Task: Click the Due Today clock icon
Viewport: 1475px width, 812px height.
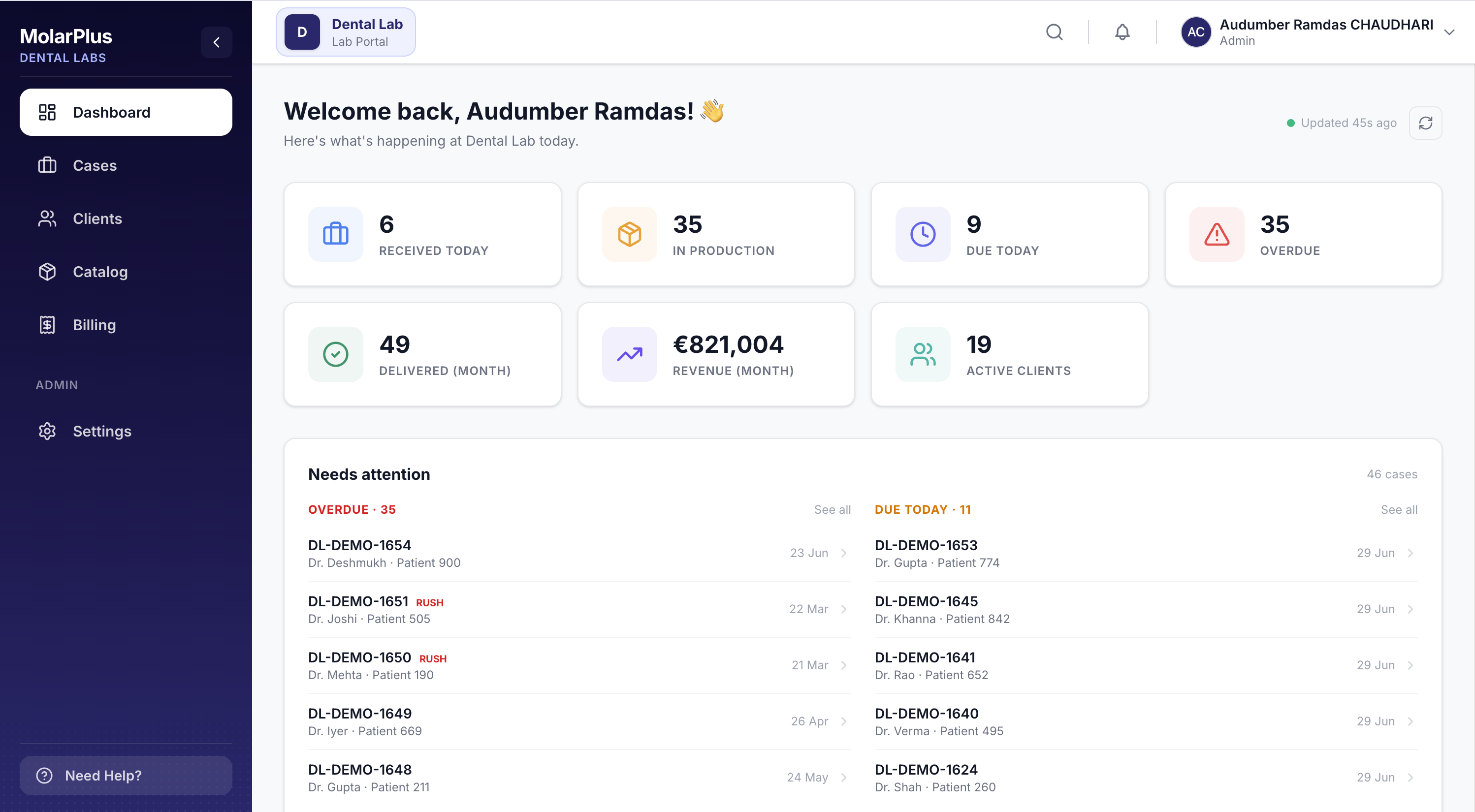Action: (x=923, y=234)
